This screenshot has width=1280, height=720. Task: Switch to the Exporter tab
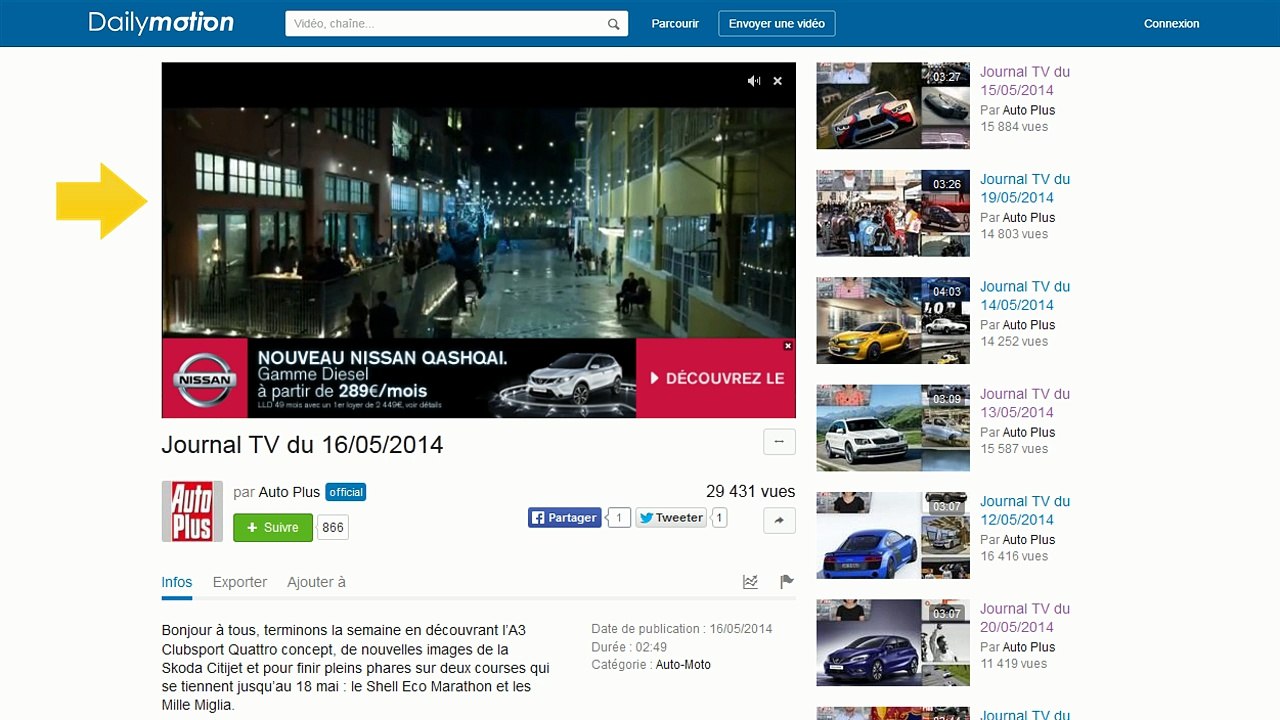240,582
